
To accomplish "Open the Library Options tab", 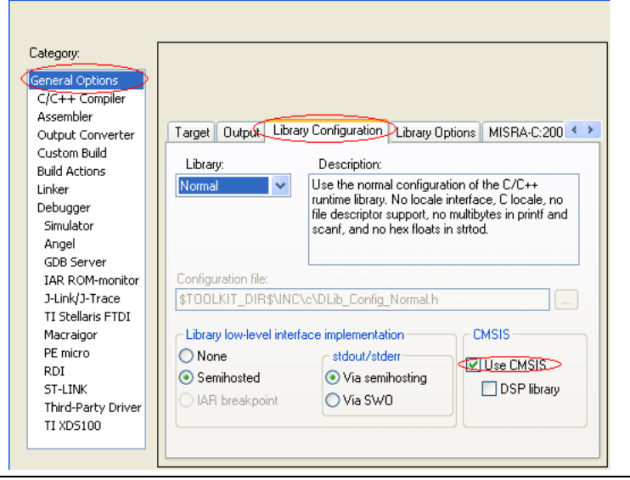I will point(435,132).
